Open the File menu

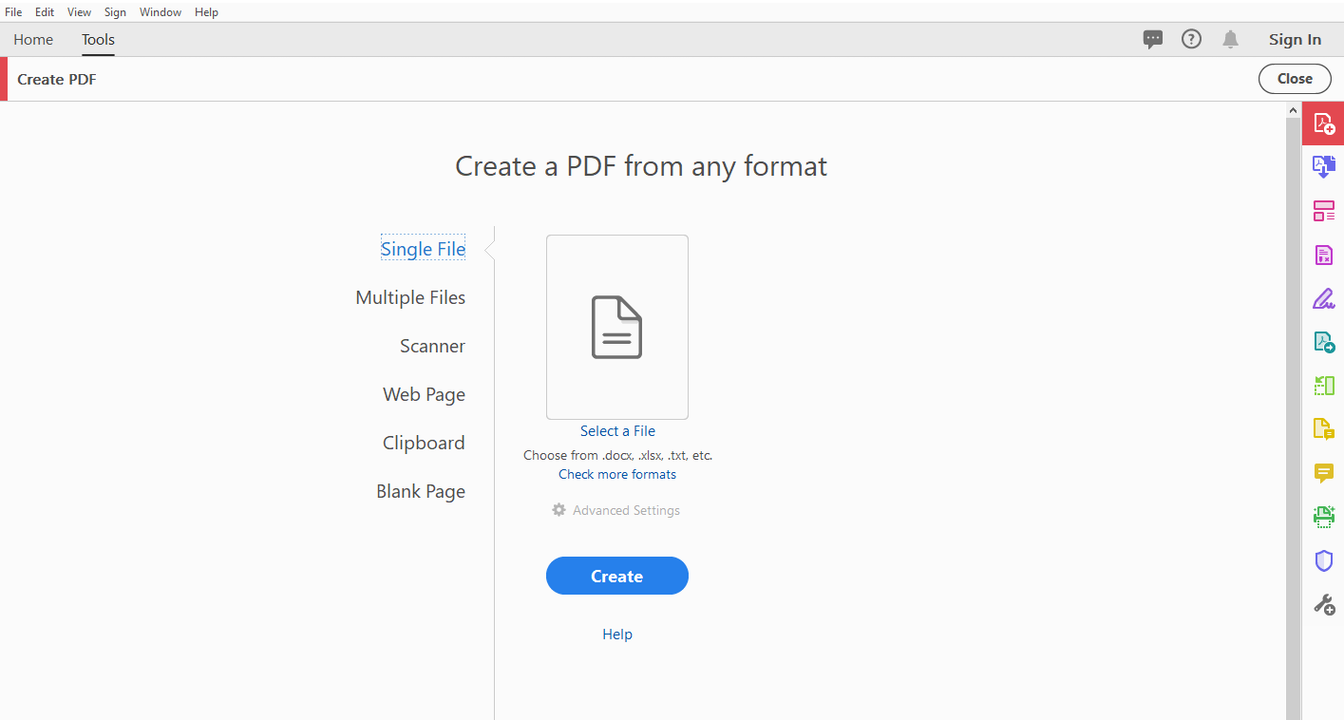pos(13,12)
